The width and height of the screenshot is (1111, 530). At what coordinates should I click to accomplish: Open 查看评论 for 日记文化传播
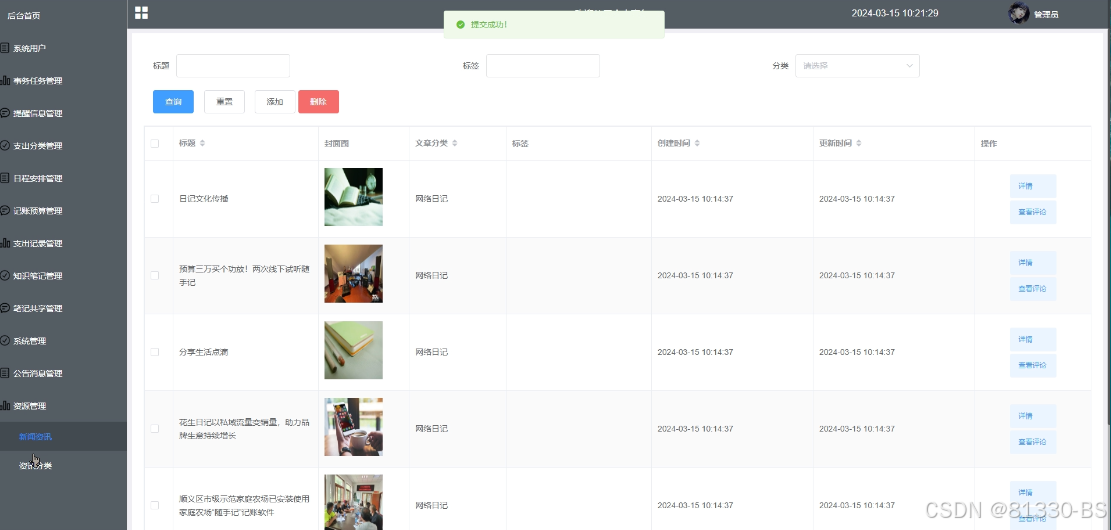1032,212
